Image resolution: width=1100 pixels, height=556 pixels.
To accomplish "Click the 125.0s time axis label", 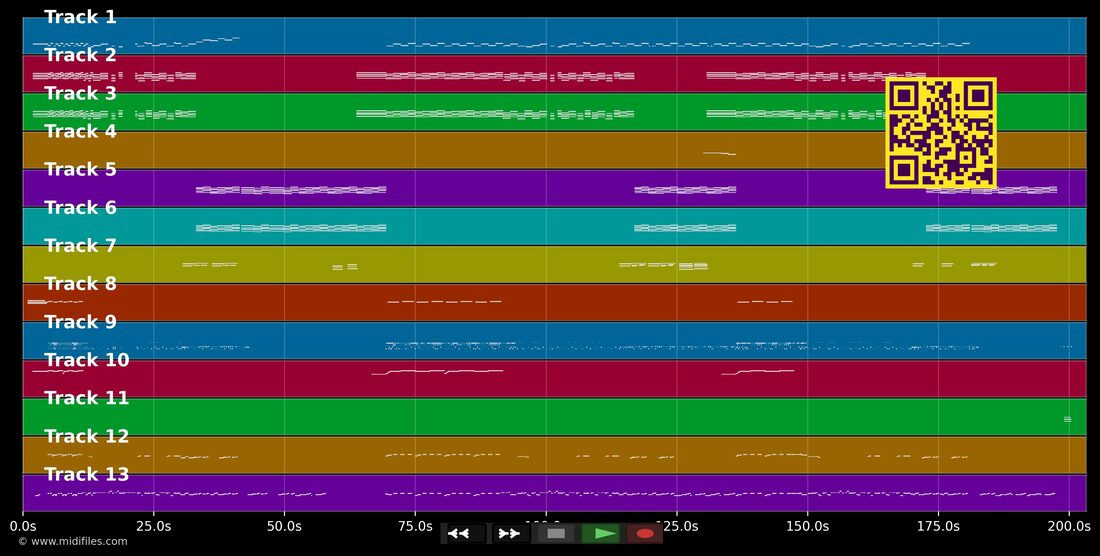I will [677, 526].
